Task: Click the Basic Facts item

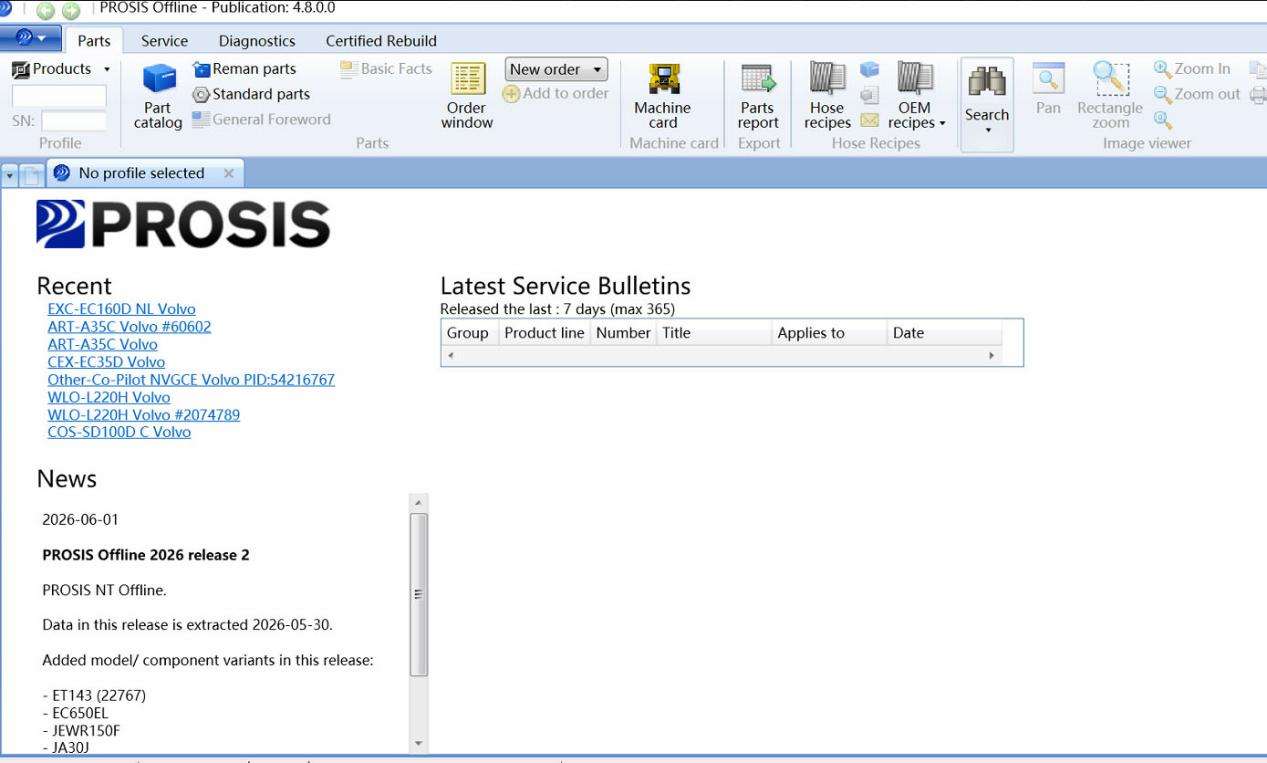Action: (x=387, y=69)
